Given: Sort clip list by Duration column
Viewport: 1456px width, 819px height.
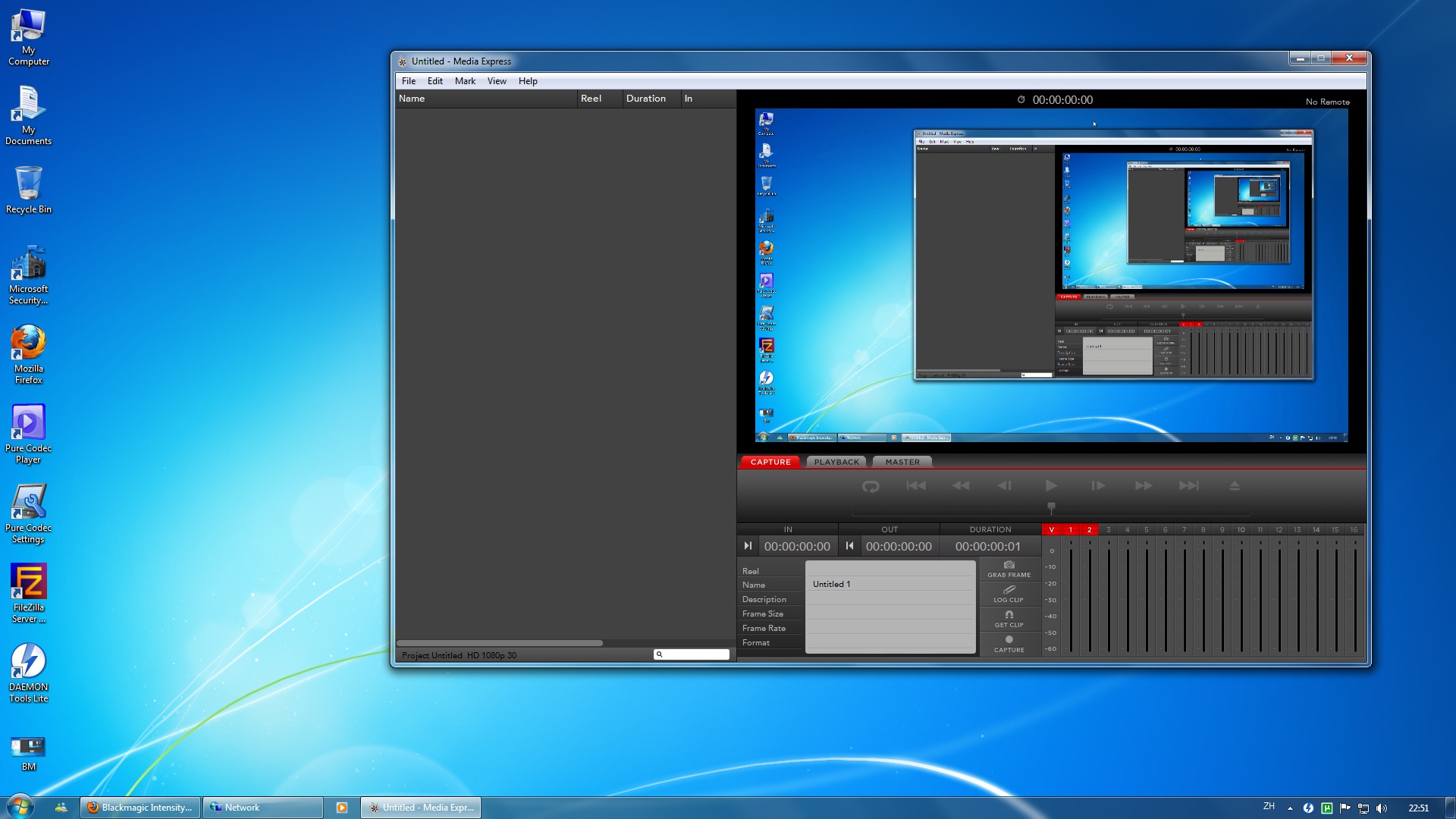Looking at the screenshot, I should (x=646, y=99).
